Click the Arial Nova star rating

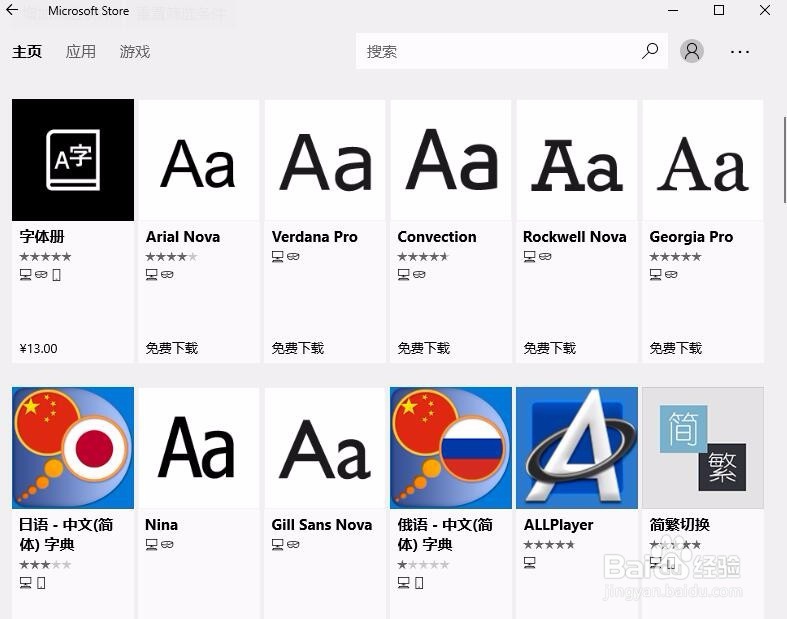pyautogui.click(x=172, y=257)
